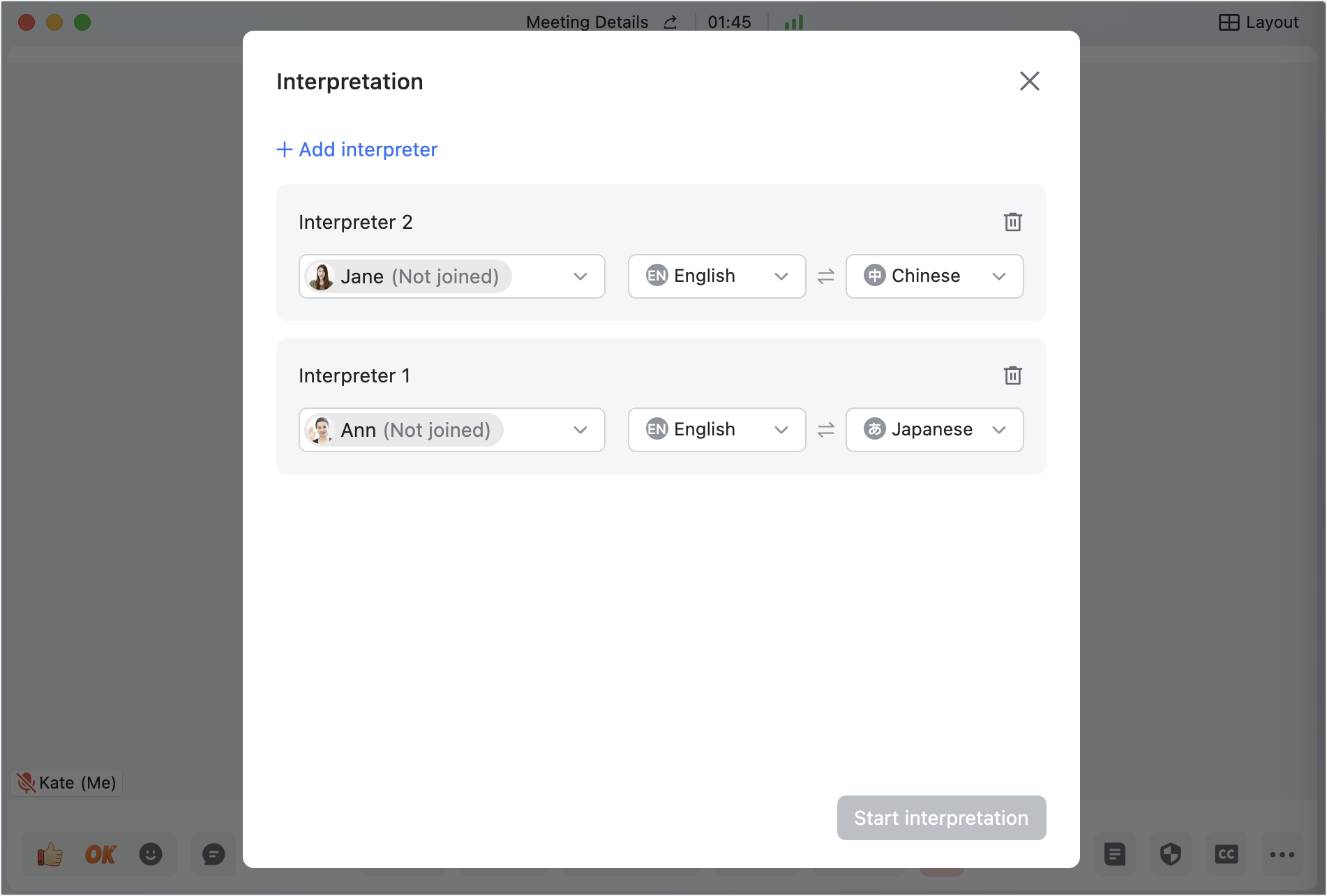Close the Interpretation dialog
The image size is (1327, 896).
pos(1029,81)
